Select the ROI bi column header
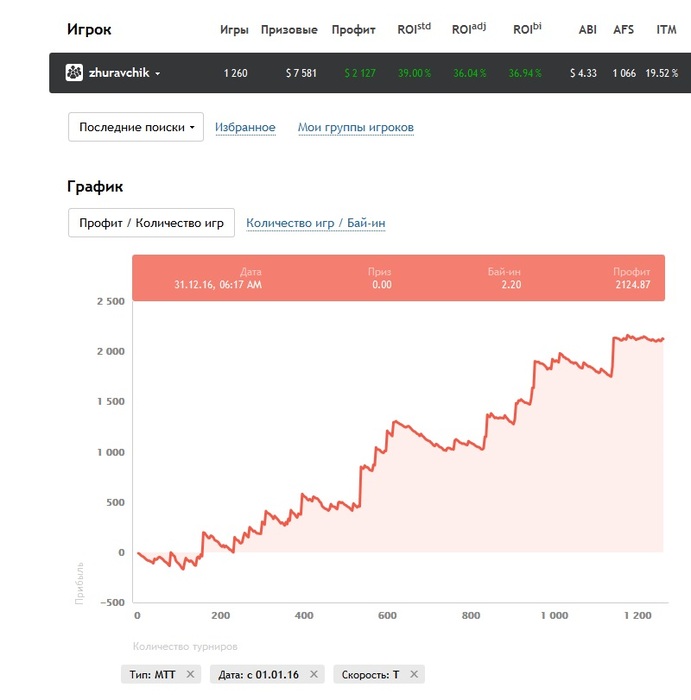691x700 pixels. tap(526, 29)
